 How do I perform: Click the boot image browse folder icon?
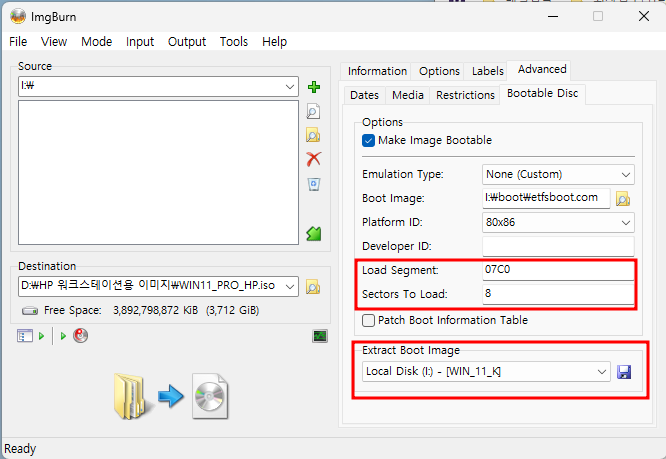pyautogui.click(x=623, y=199)
